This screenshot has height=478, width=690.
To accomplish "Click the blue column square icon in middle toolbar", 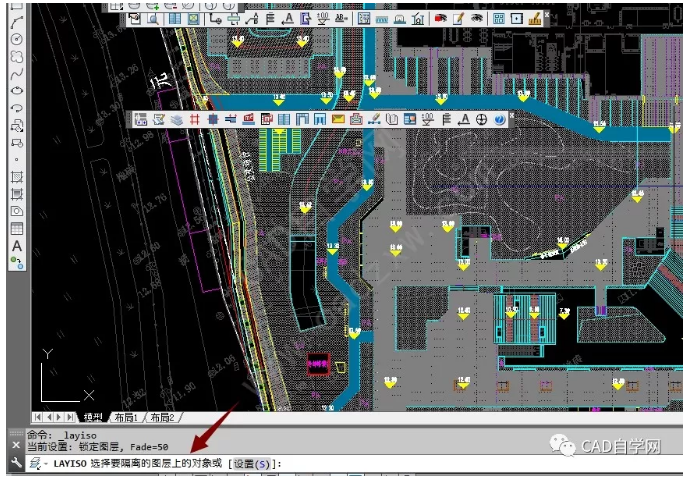I will [213, 120].
